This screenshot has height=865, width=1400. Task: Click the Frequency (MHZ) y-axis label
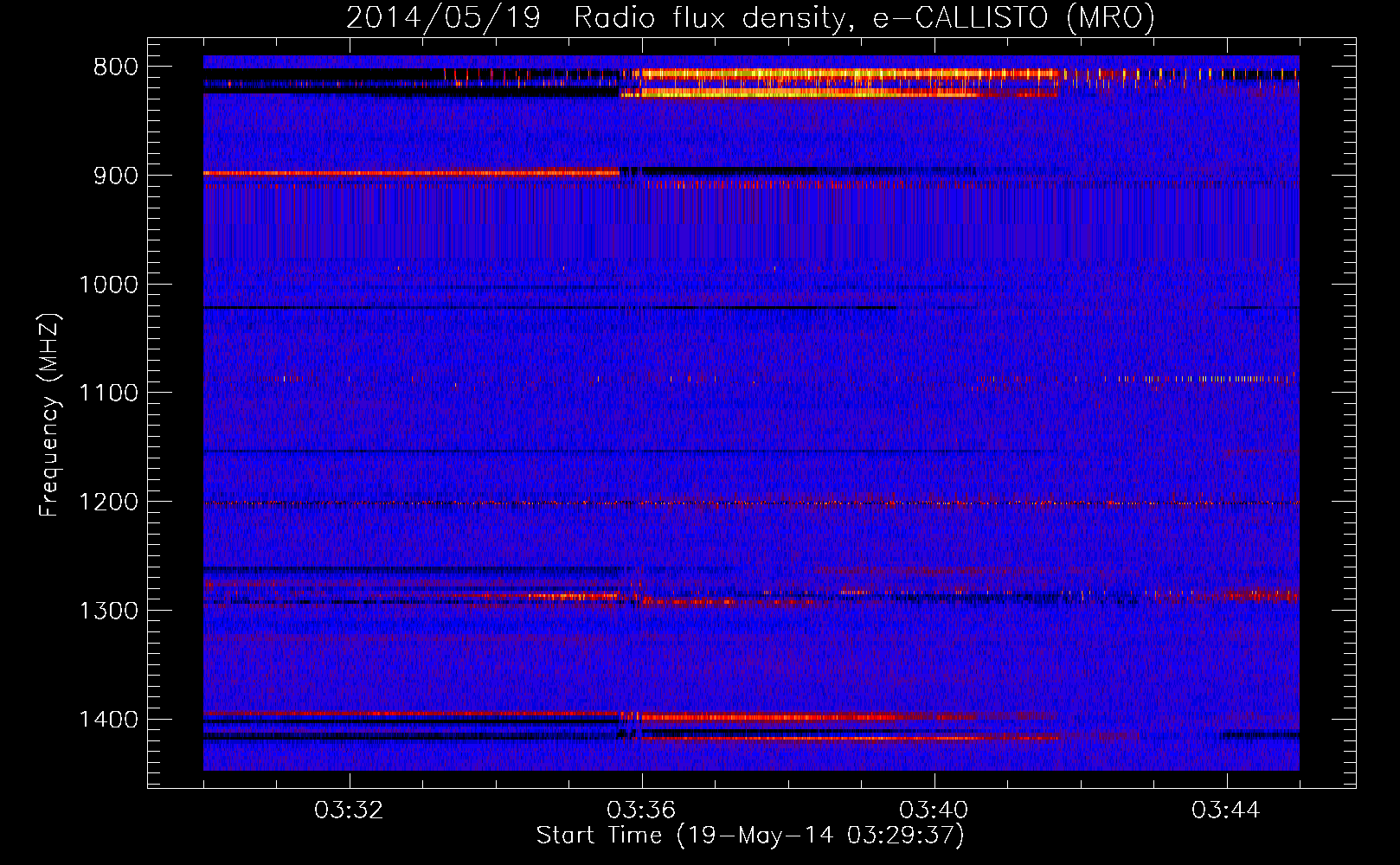(49, 415)
